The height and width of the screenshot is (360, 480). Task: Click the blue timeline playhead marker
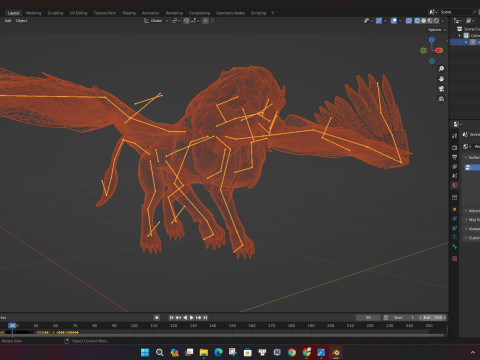click(x=12, y=325)
